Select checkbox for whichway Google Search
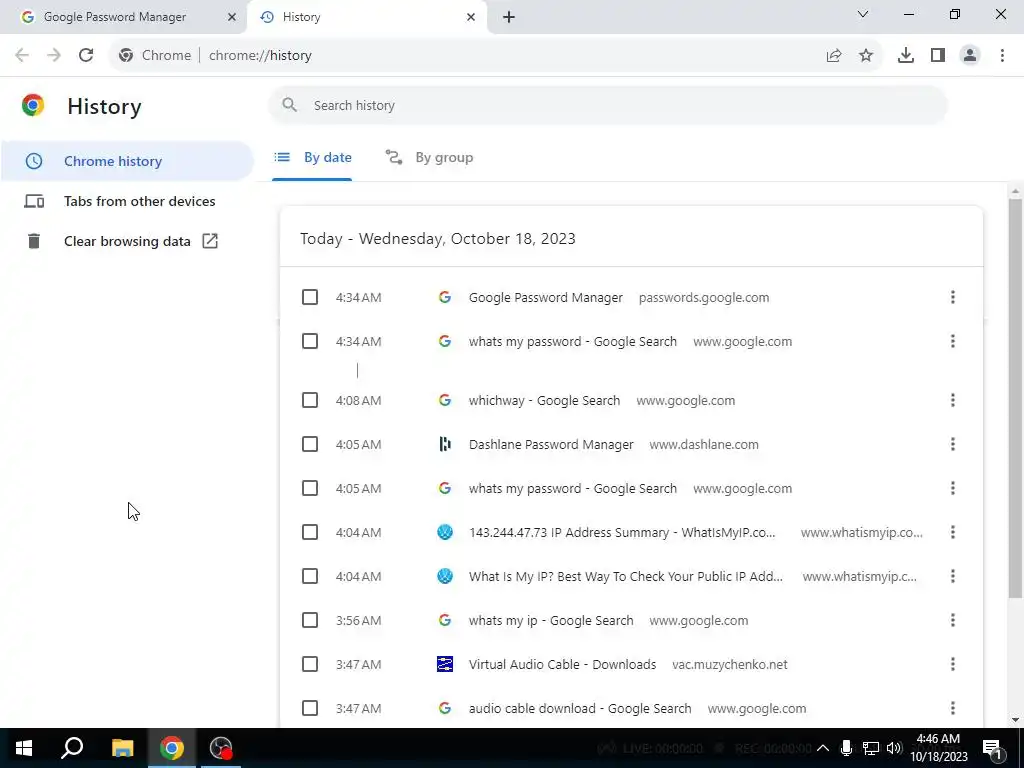This screenshot has height=768, width=1024. point(310,400)
